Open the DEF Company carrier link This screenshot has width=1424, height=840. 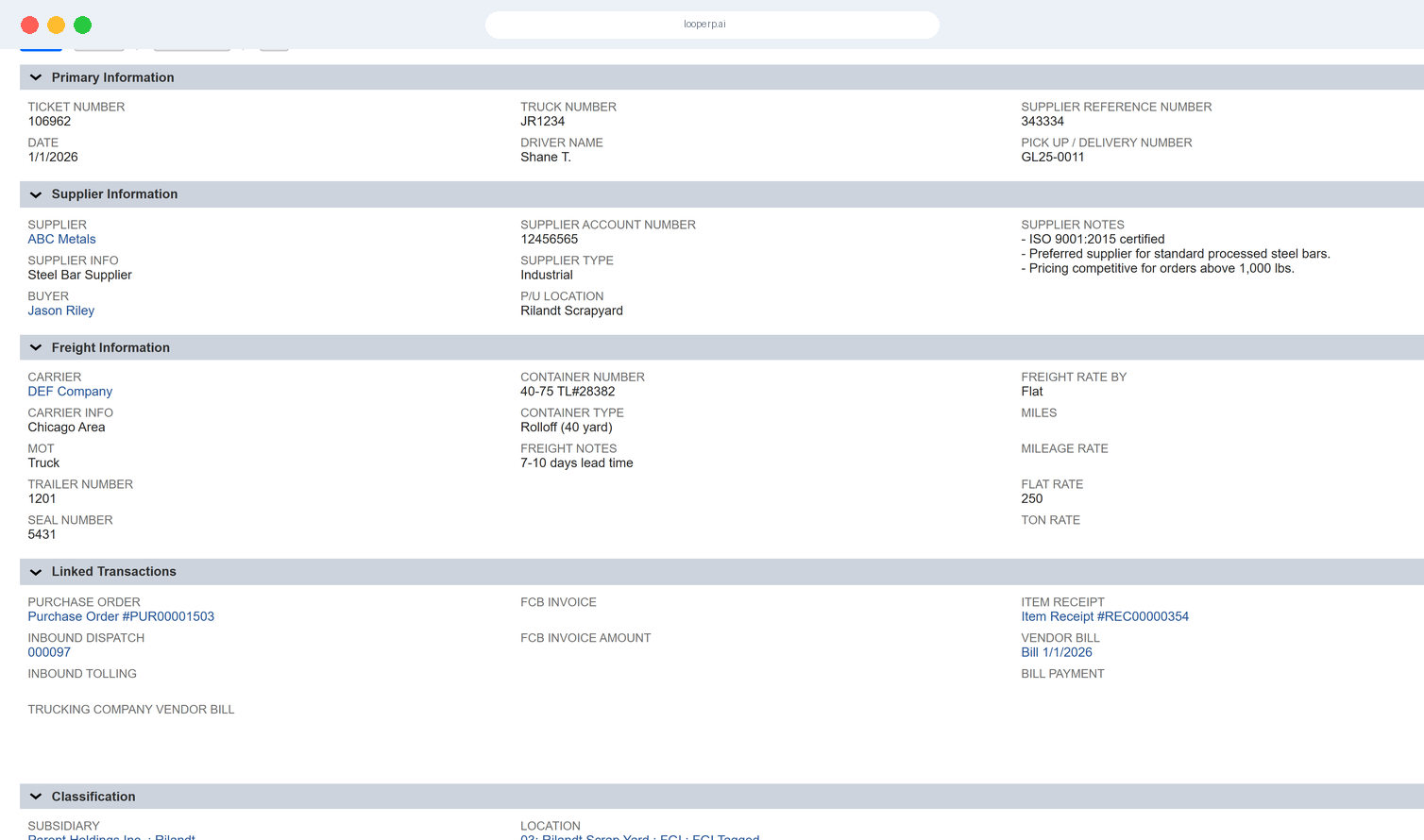[x=70, y=392]
